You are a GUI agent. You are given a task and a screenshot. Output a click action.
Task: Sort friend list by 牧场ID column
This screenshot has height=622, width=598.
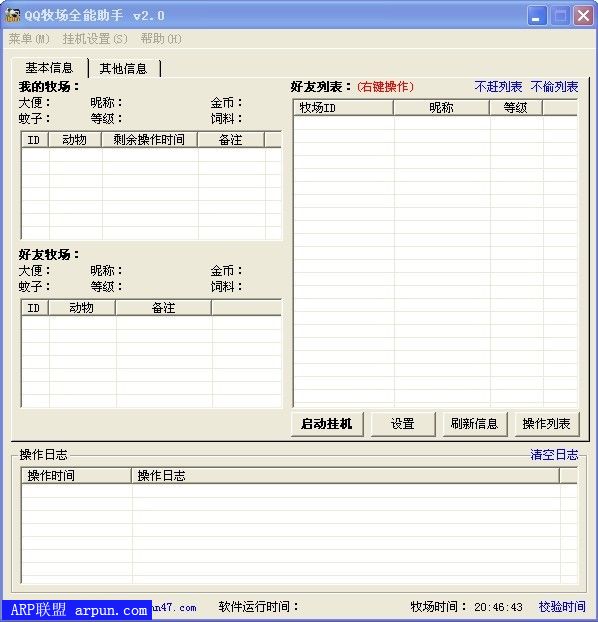(x=343, y=108)
